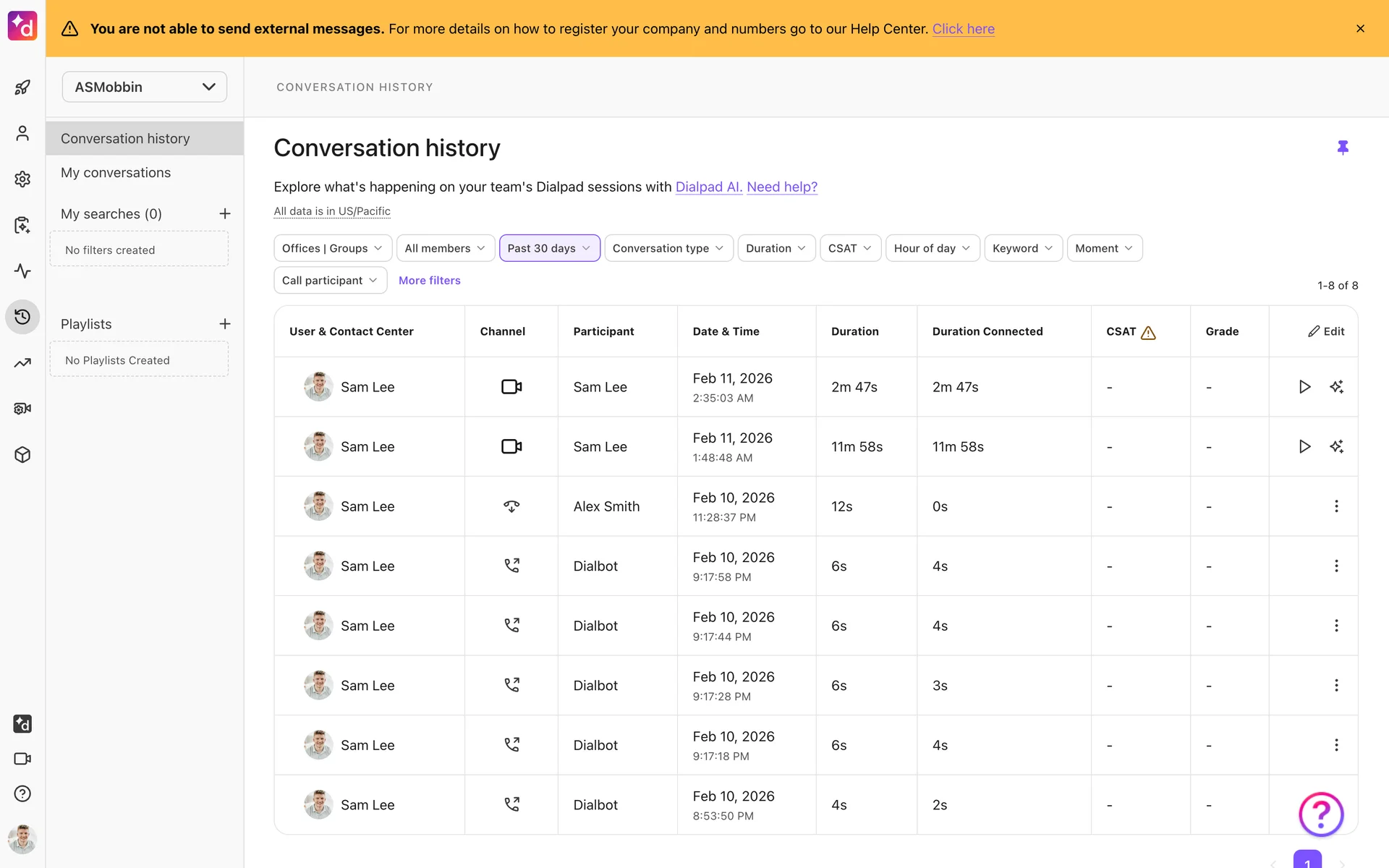Select Conversation history sidebar item
The image size is (1389, 868).
coord(125,139)
